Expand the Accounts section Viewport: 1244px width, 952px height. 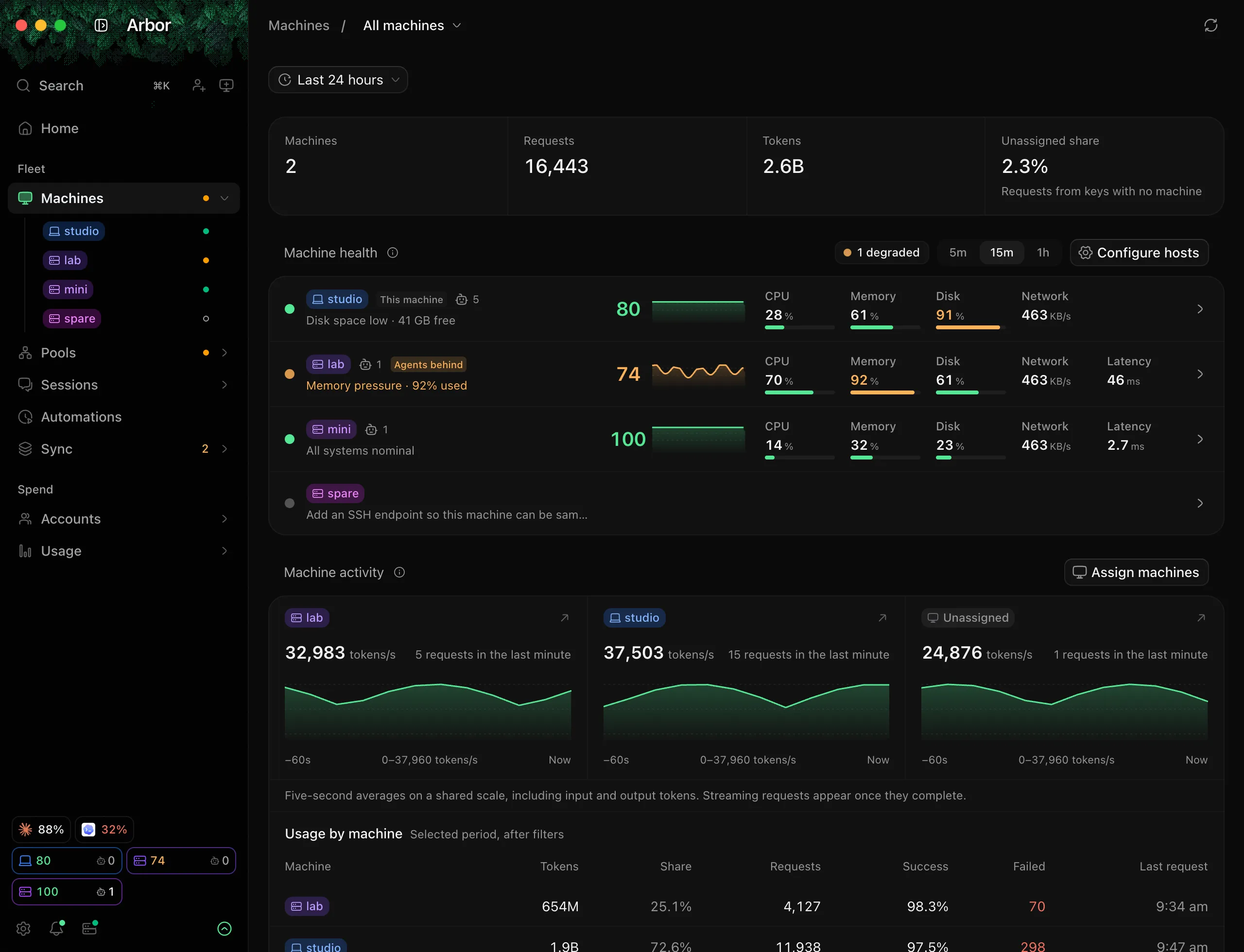[225, 519]
